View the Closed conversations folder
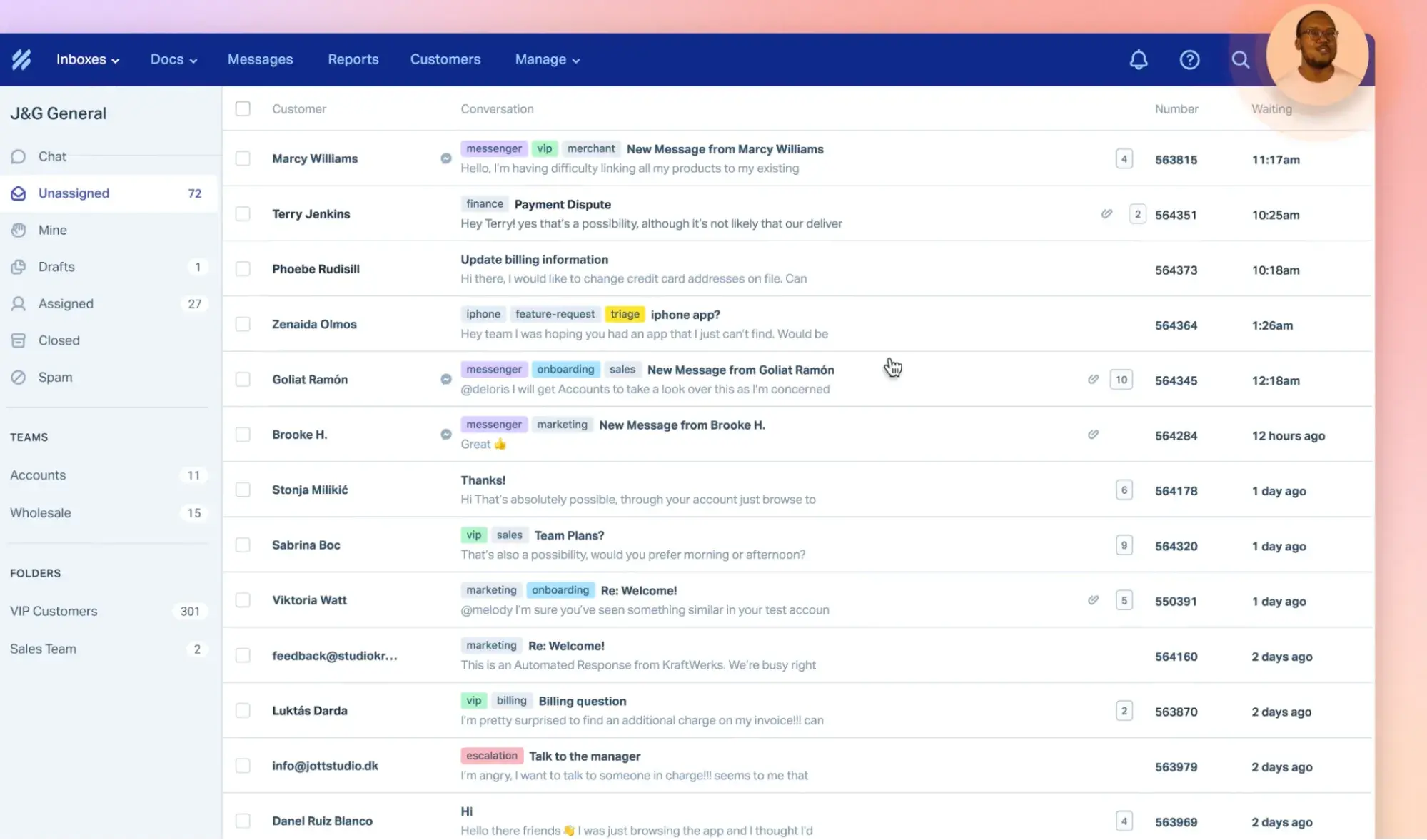This screenshot has width=1427, height=840. point(59,340)
